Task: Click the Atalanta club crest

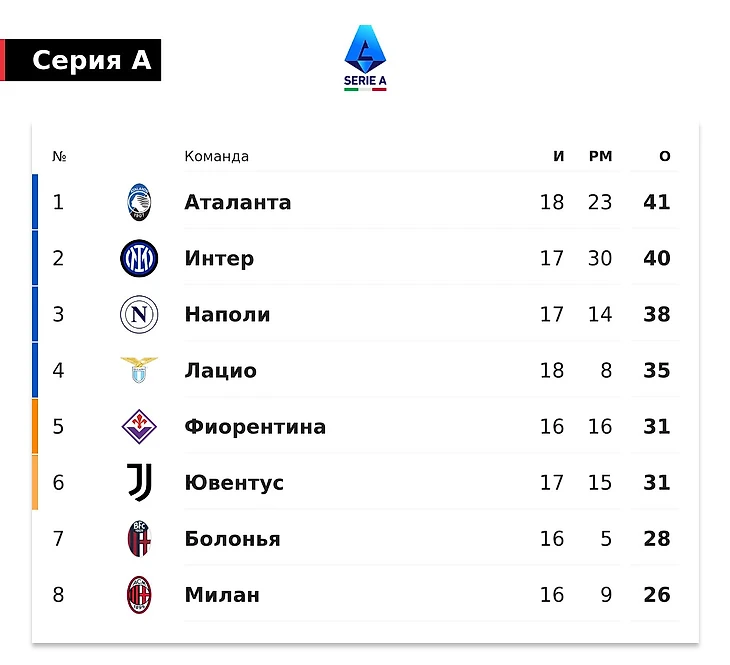Action: coord(139,202)
